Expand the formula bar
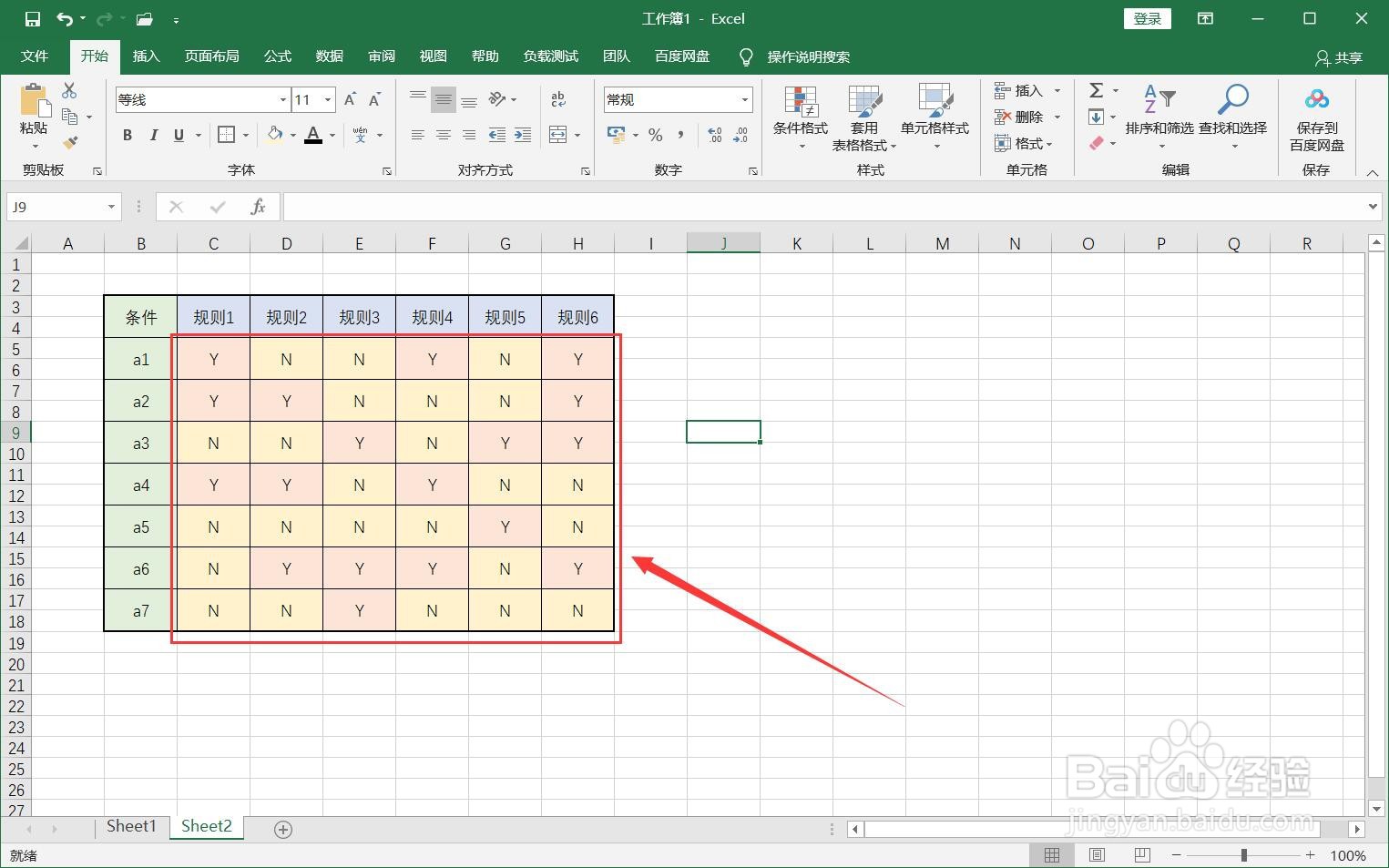This screenshot has width=1389, height=868. tap(1374, 207)
